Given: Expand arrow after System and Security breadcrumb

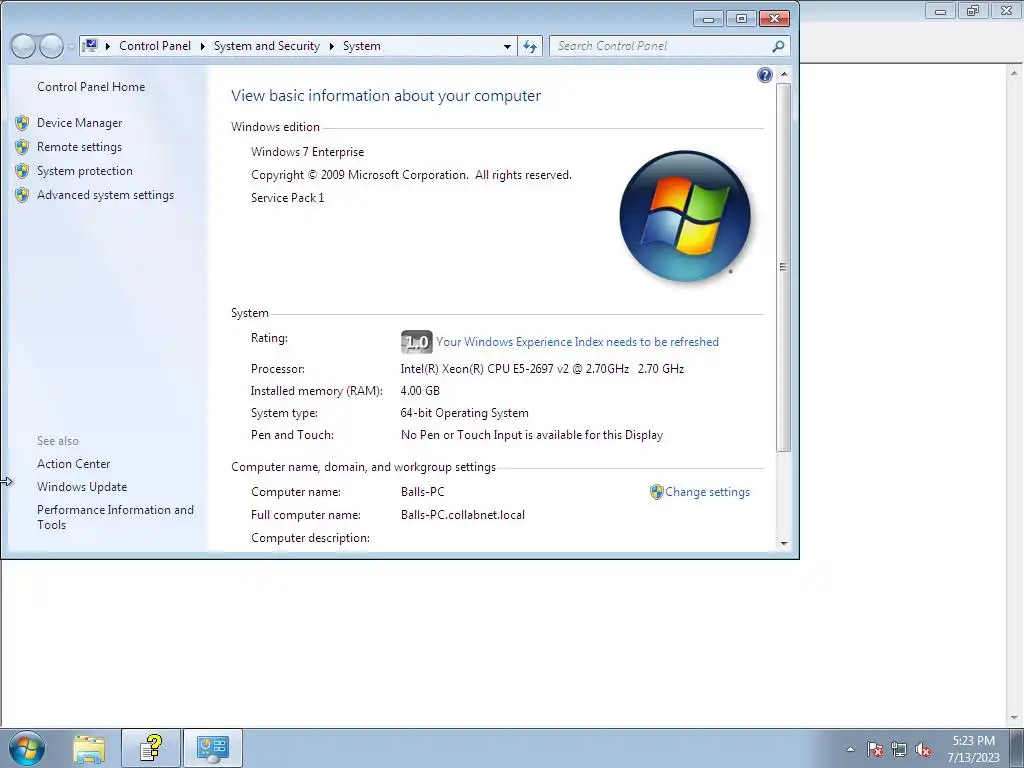Looking at the screenshot, I should pyautogui.click(x=332, y=46).
